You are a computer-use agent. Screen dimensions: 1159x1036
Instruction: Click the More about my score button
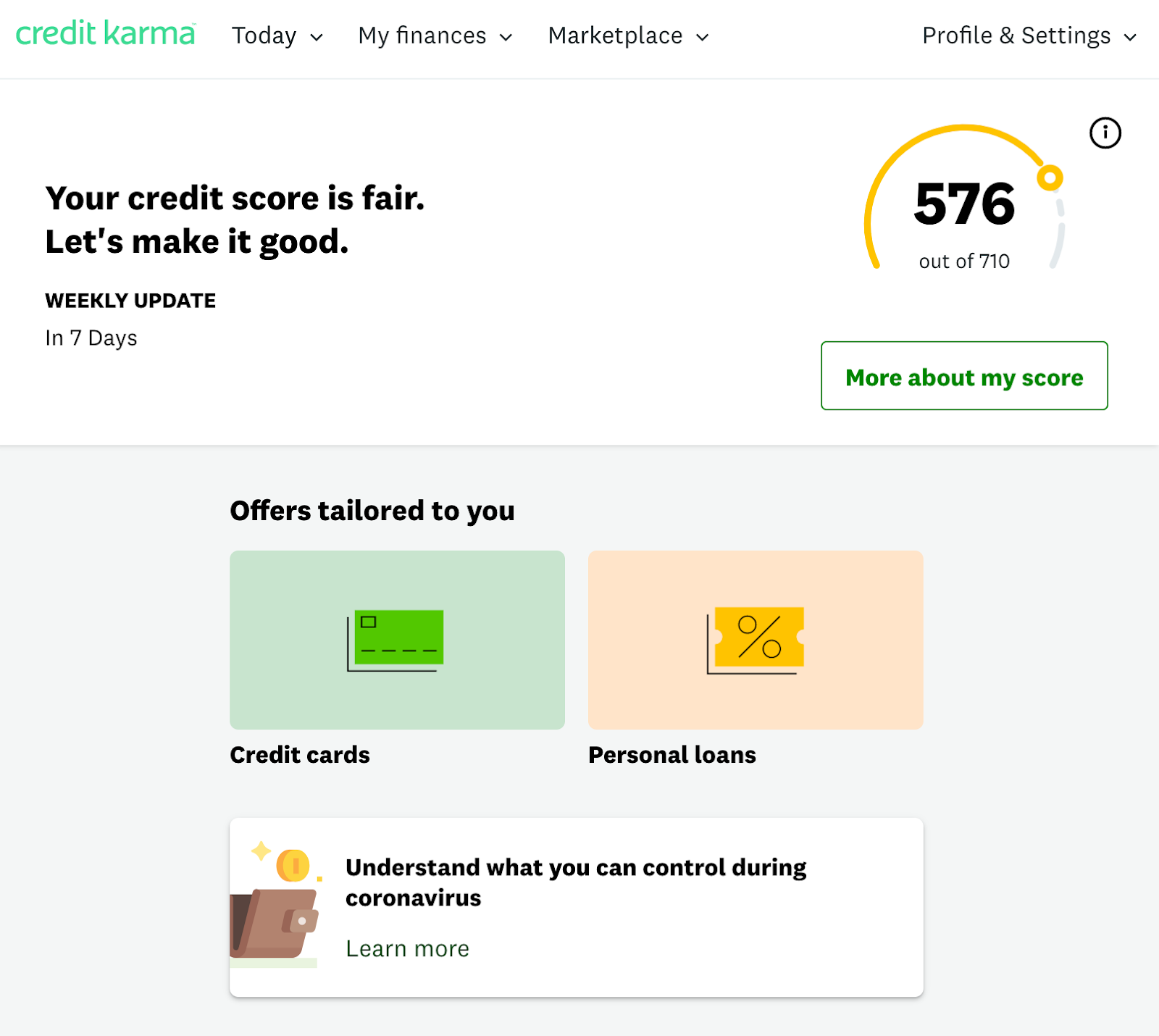(x=964, y=377)
